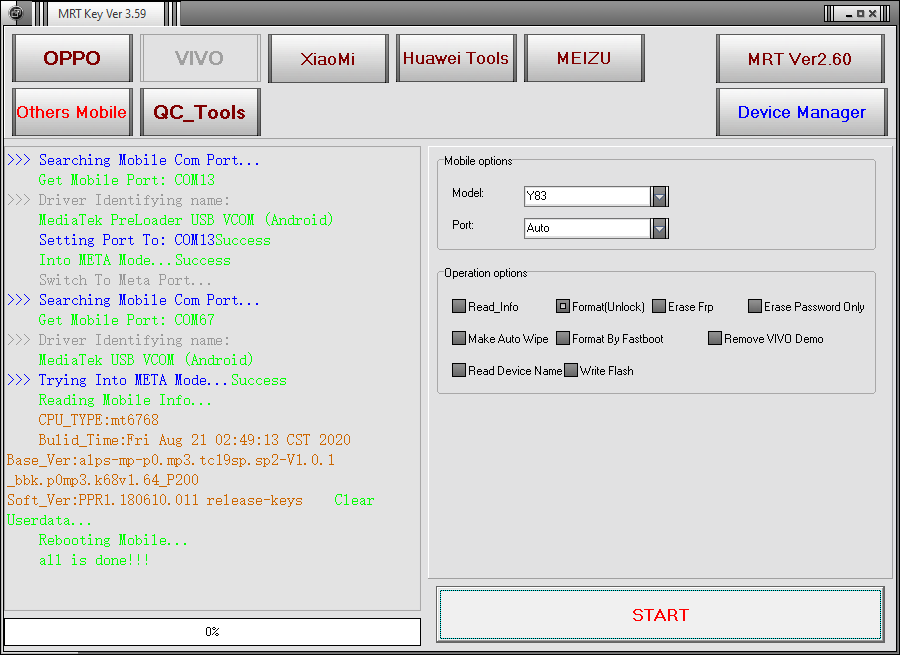The height and width of the screenshot is (655, 900).
Task: Click the Port field showing Auto
Action: tap(587, 228)
